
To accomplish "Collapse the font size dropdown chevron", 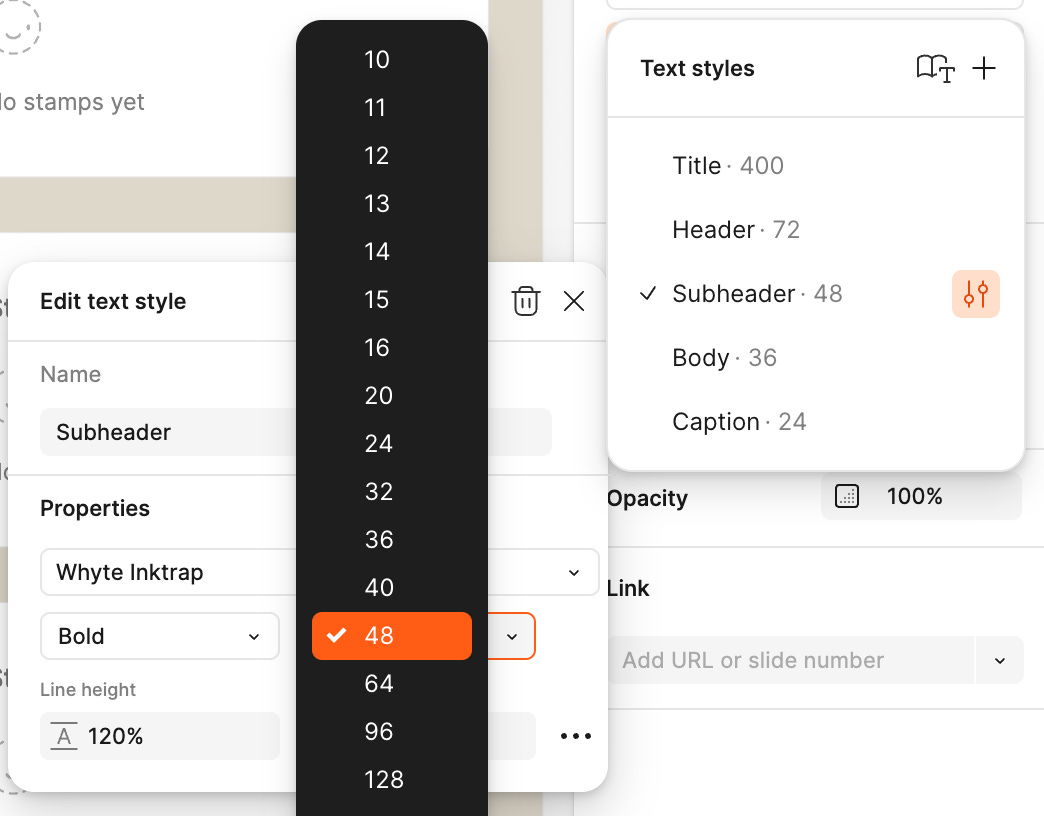I will [511, 637].
